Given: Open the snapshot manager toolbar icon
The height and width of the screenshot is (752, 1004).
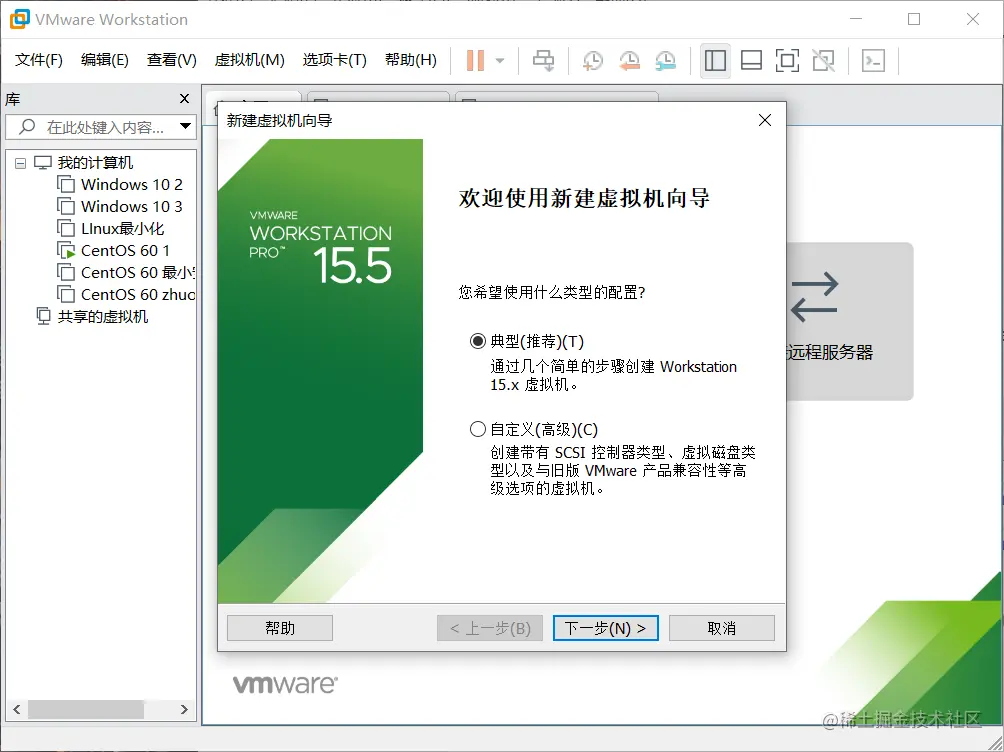Looking at the screenshot, I should click(666, 61).
